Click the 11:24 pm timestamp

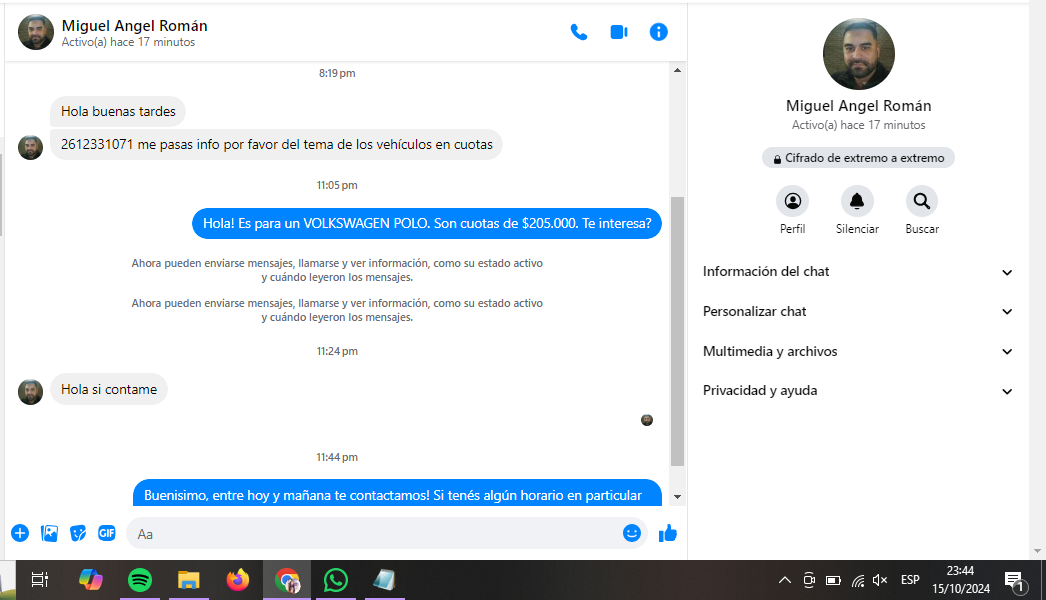(x=337, y=351)
